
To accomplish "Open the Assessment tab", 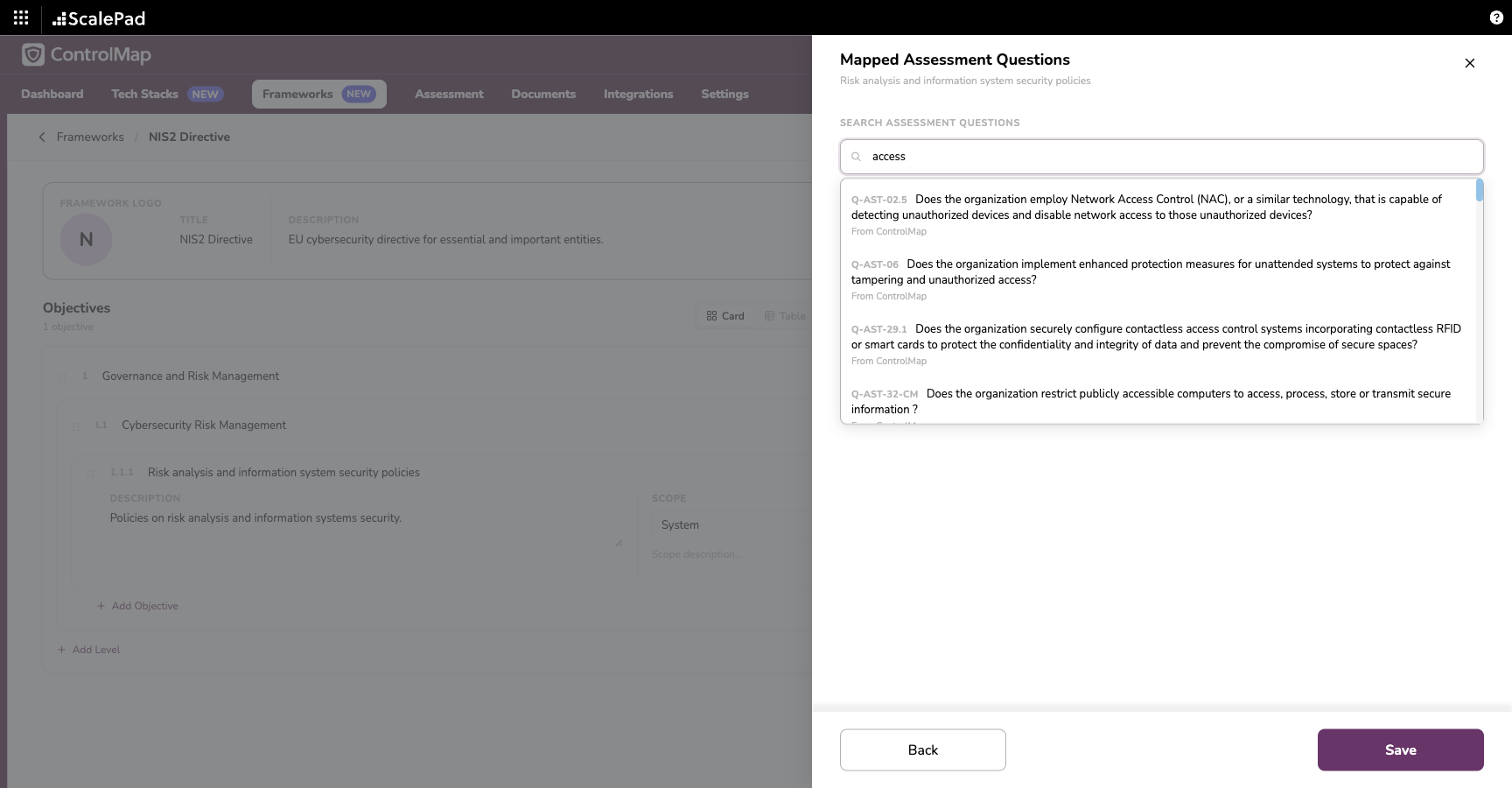I will [x=449, y=94].
